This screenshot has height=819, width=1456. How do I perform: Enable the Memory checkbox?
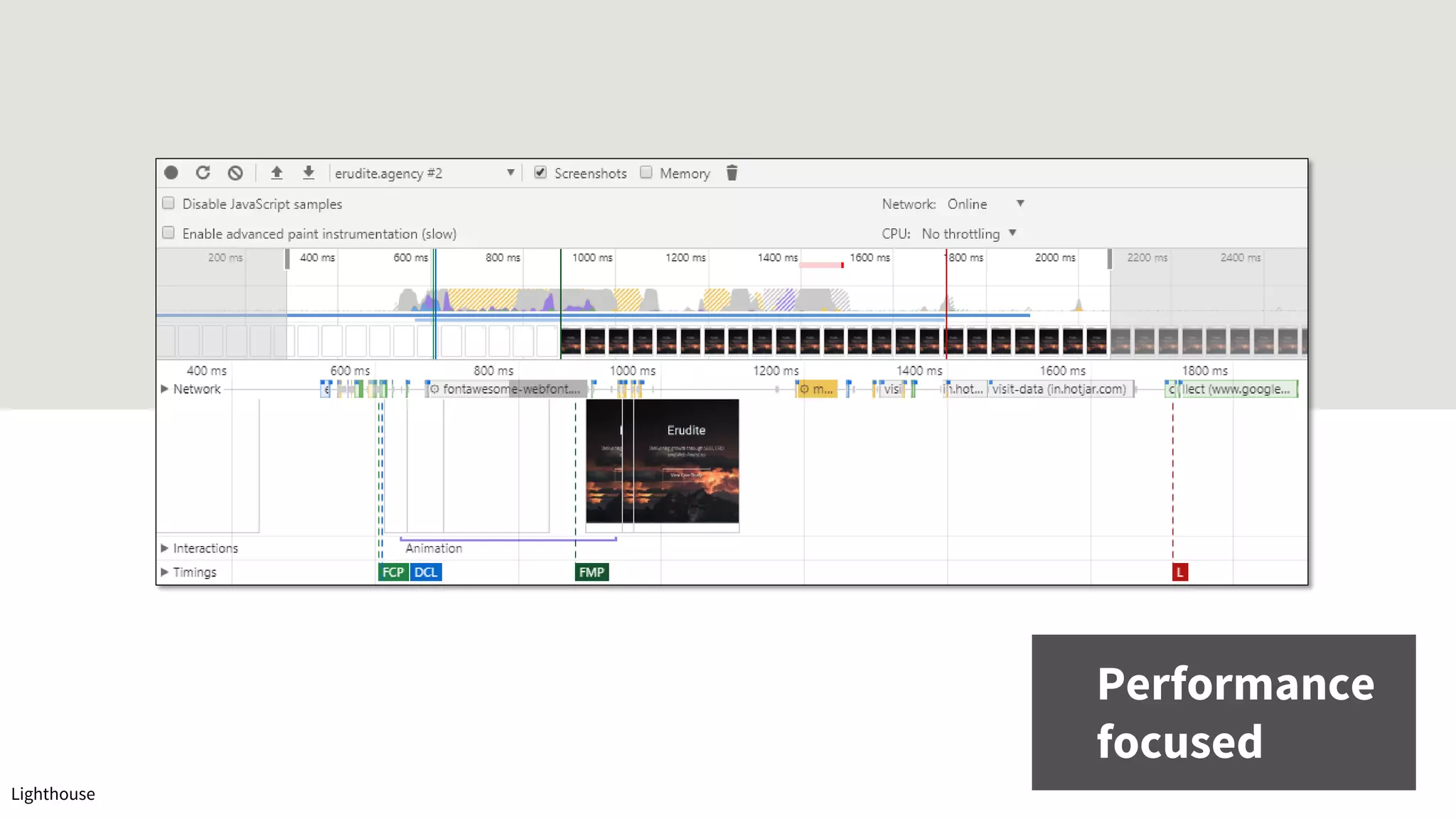coord(646,173)
